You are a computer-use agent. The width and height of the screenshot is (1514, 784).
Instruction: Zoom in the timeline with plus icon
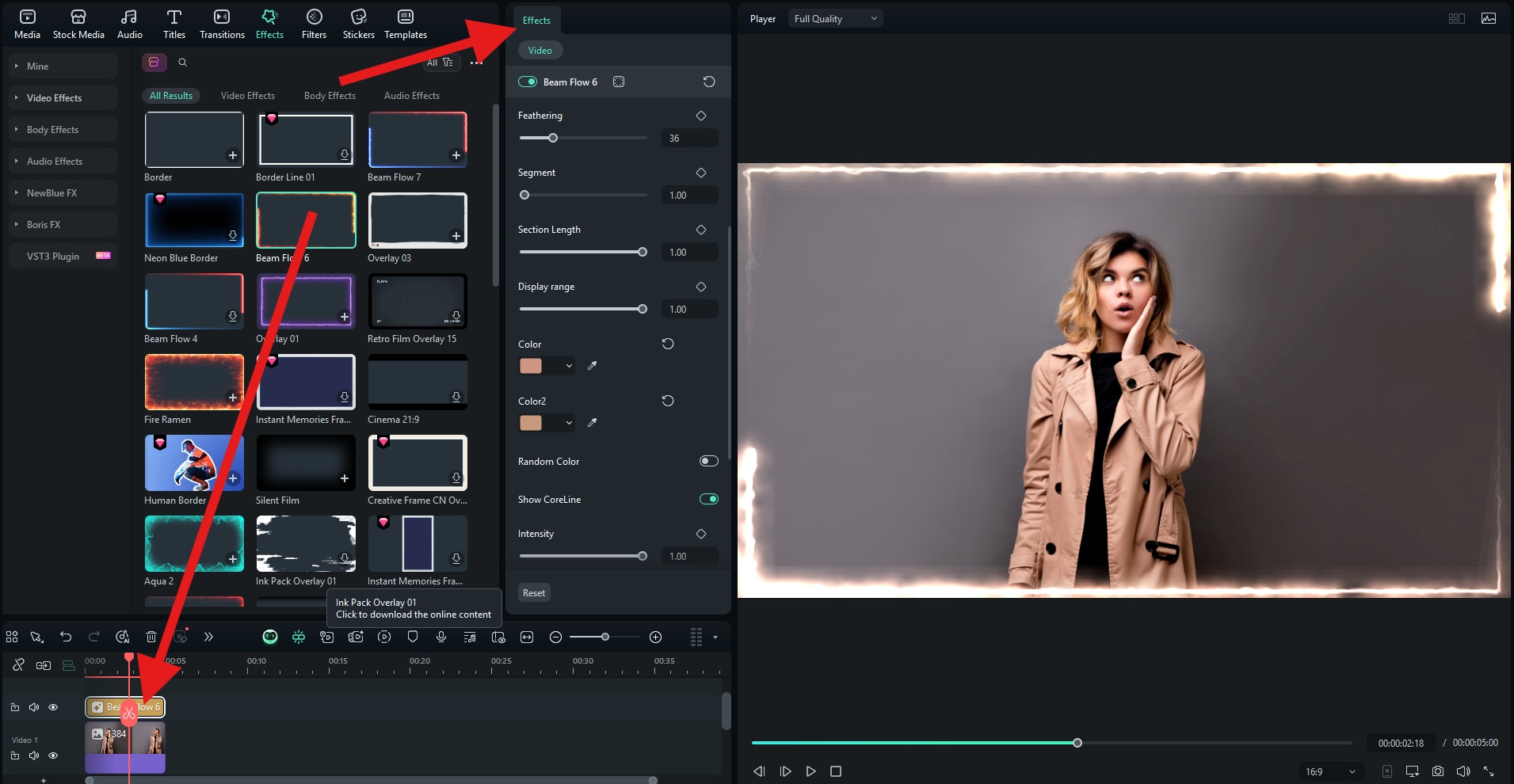point(655,637)
